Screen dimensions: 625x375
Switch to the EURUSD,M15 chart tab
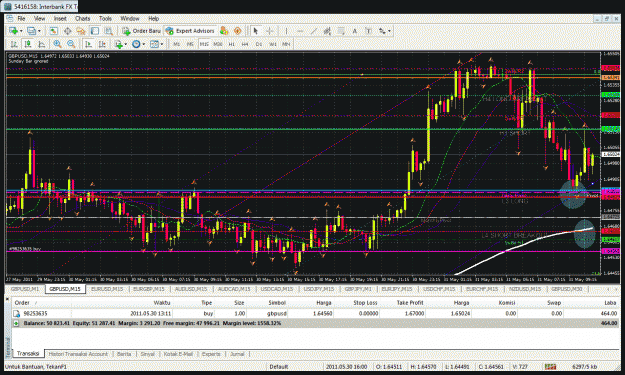[107, 289]
